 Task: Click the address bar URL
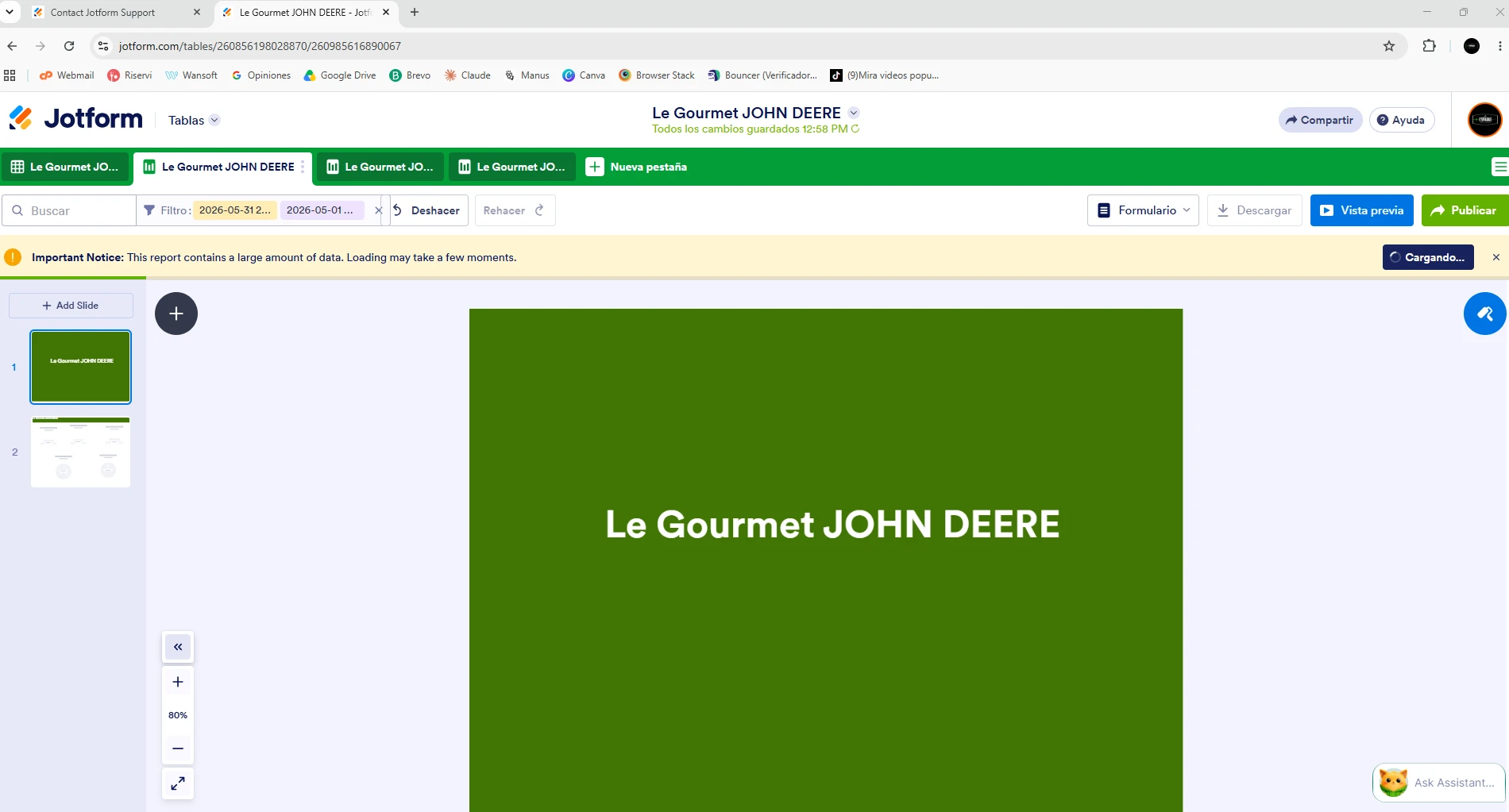pos(260,46)
